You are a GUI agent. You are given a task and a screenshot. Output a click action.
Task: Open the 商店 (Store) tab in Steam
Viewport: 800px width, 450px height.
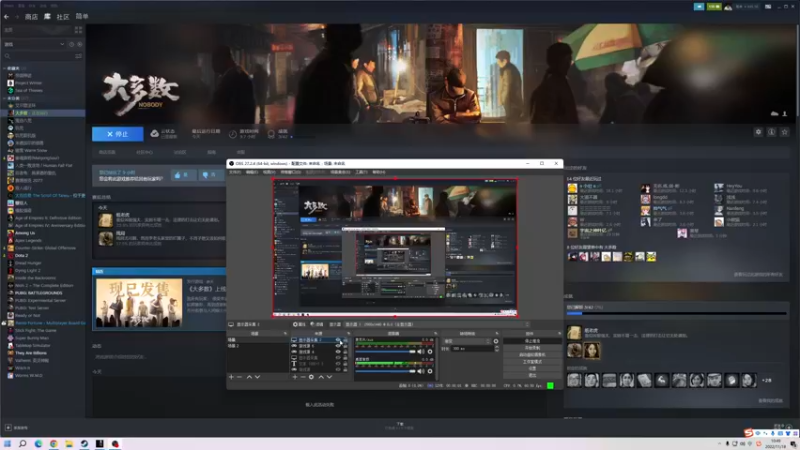[x=31, y=17]
